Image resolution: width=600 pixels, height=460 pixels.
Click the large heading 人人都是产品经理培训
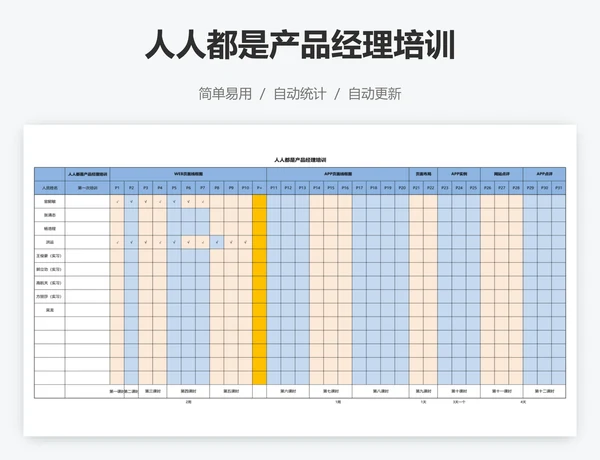[300, 45]
